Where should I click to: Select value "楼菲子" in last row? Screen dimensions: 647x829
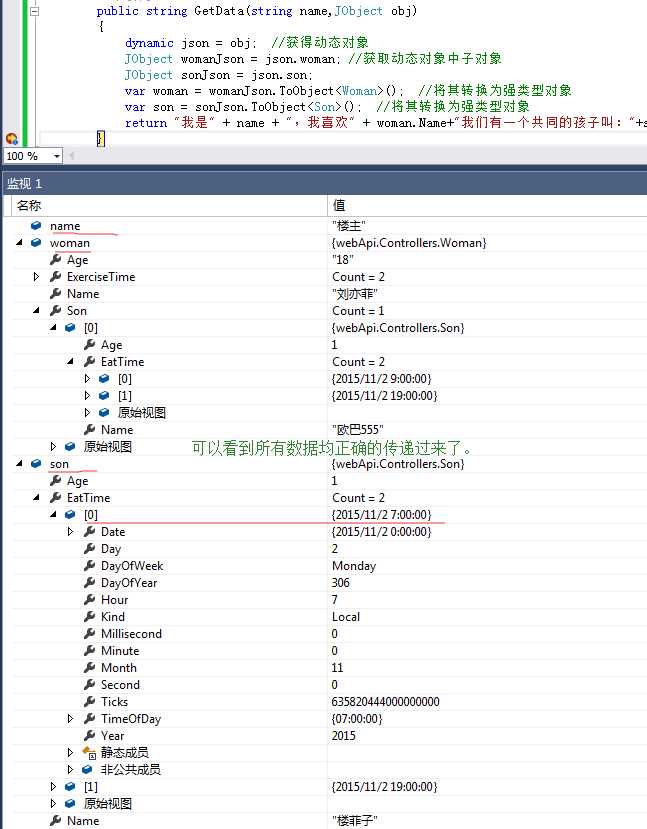[355, 821]
